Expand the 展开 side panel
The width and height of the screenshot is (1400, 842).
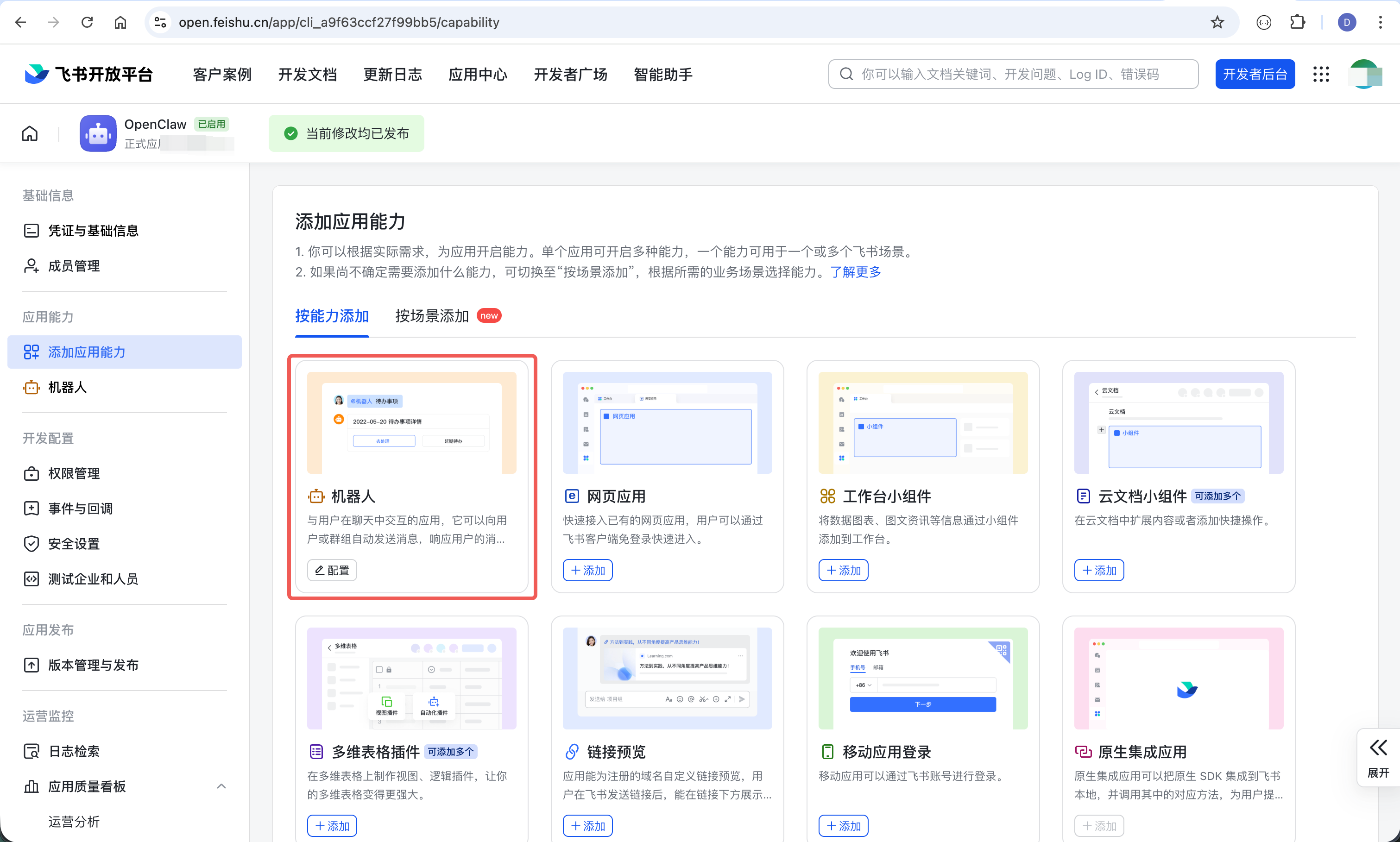[x=1378, y=758]
